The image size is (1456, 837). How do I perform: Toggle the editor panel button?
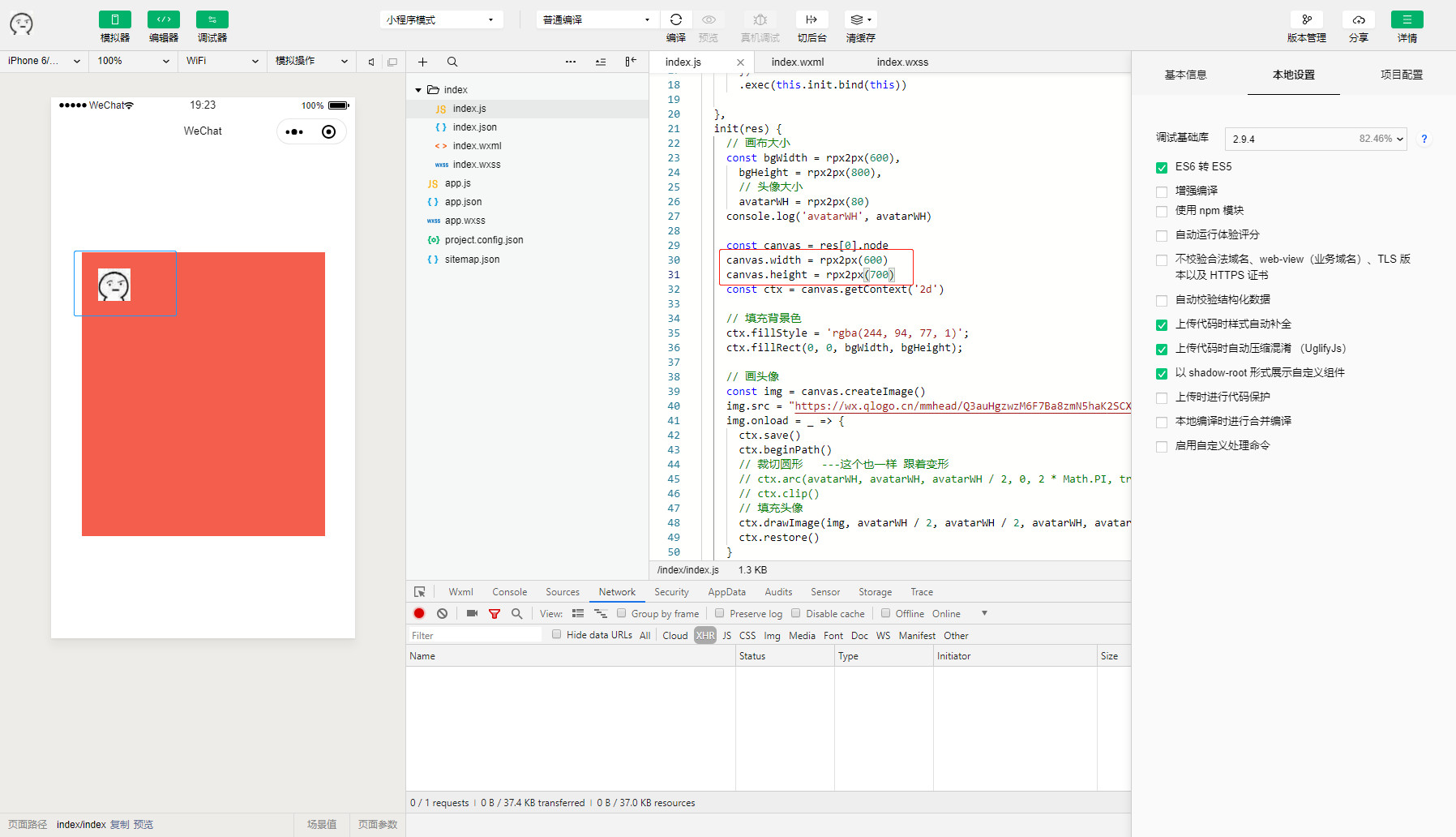pyautogui.click(x=163, y=19)
